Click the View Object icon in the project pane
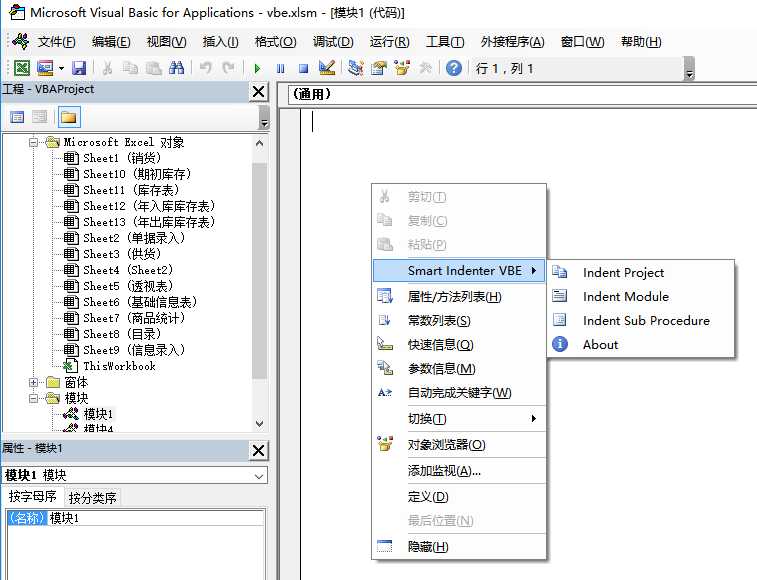The image size is (757, 580). (40, 117)
